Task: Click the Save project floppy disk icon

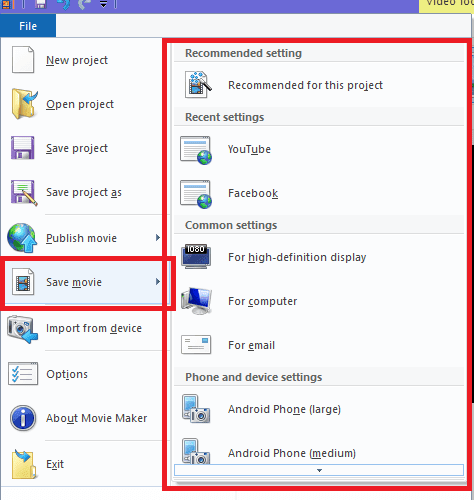Action: click(22, 148)
